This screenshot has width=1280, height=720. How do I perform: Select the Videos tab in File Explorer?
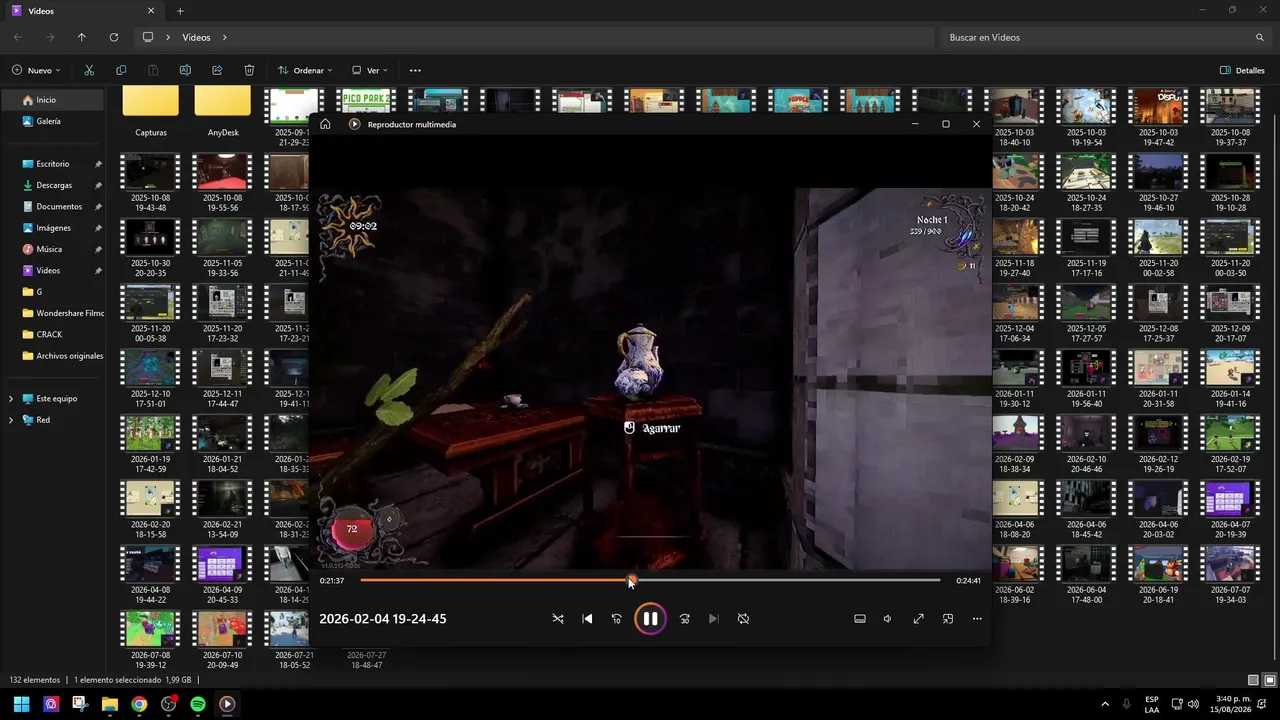pos(83,11)
